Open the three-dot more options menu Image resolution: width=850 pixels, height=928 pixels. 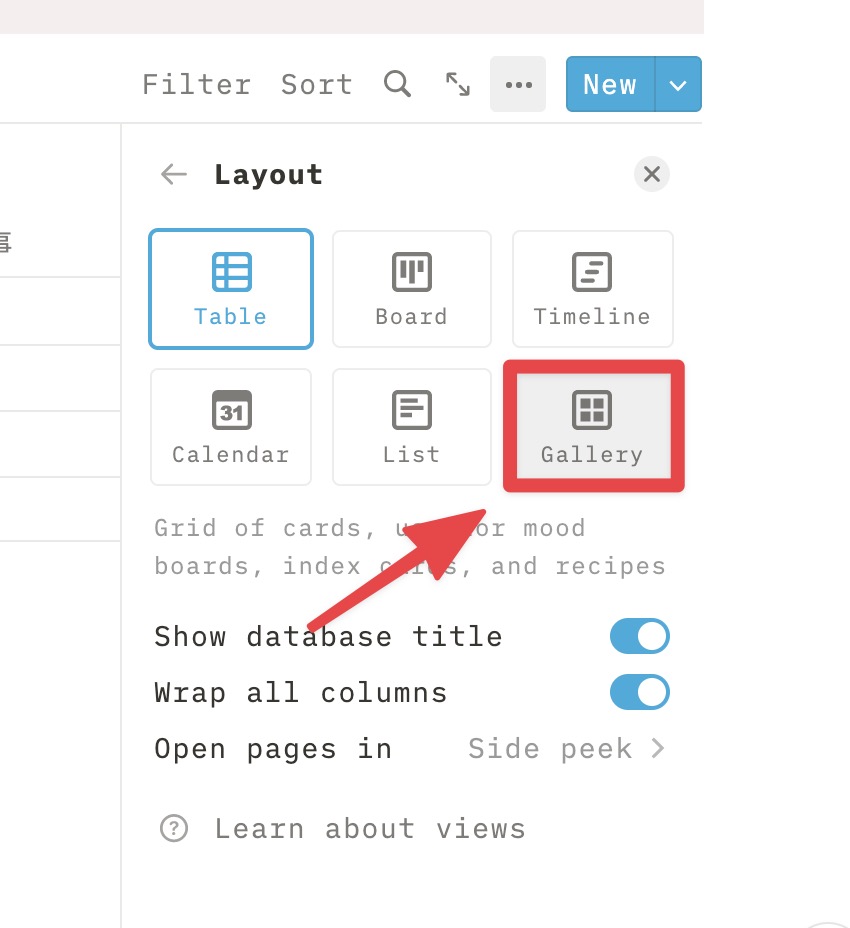[x=518, y=84]
